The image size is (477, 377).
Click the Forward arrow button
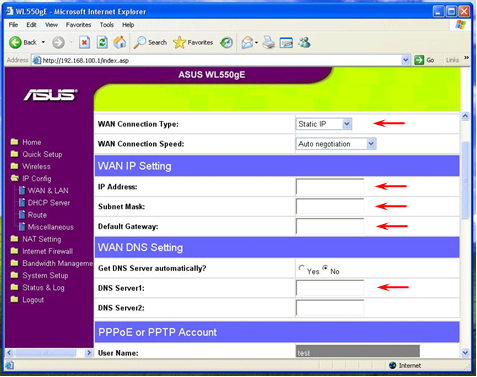[x=58, y=43]
